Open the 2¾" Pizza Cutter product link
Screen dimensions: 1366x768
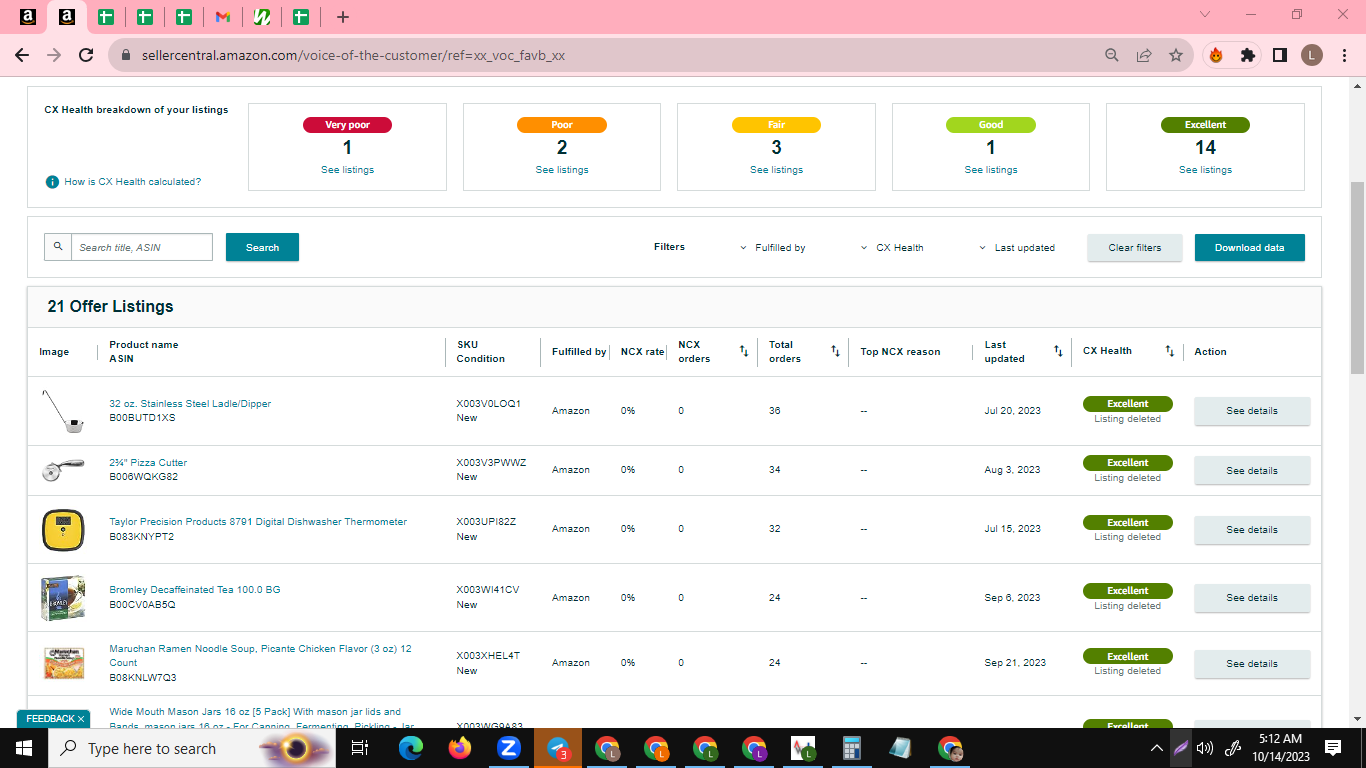pyautogui.click(x=148, y=463)
